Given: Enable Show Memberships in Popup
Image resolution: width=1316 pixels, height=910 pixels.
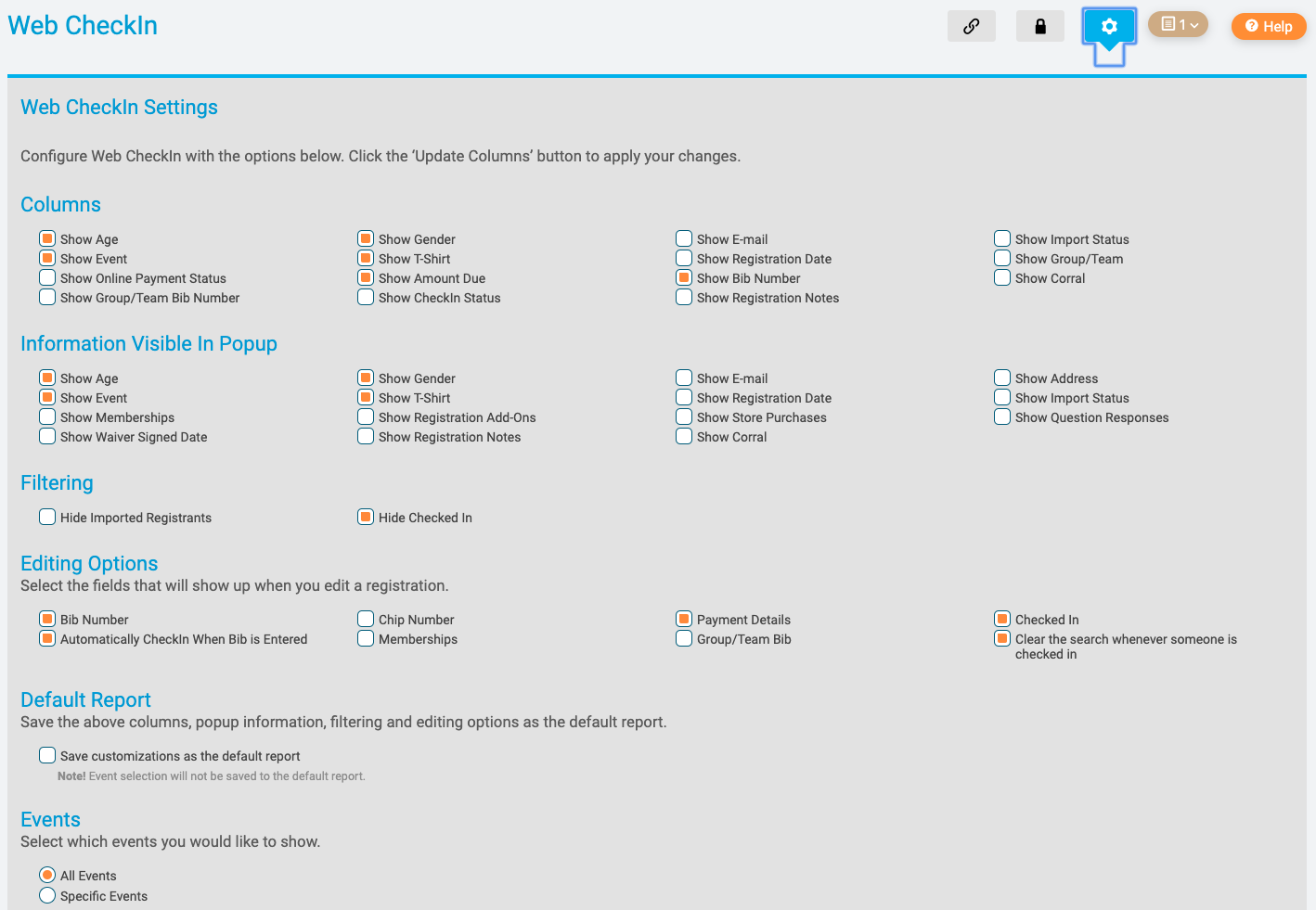Looking at the screenshot, I should [47, 417].
